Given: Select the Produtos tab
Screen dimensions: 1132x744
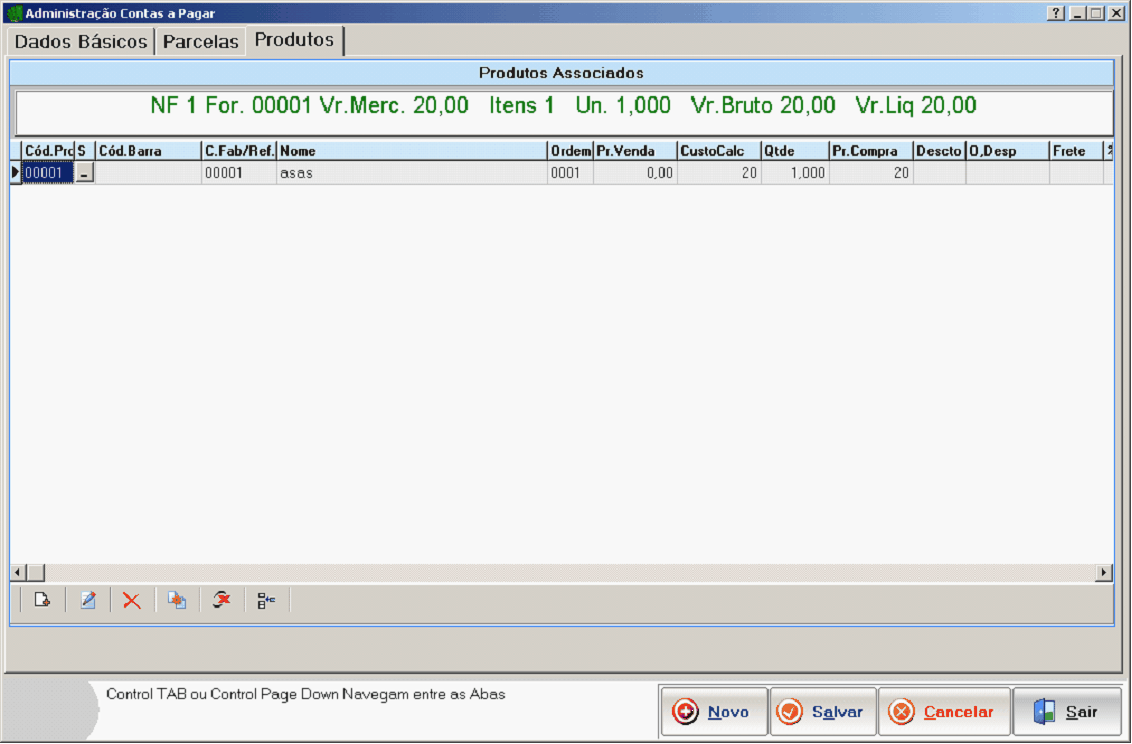Looking at the screenshot, I should coord(294,40).
